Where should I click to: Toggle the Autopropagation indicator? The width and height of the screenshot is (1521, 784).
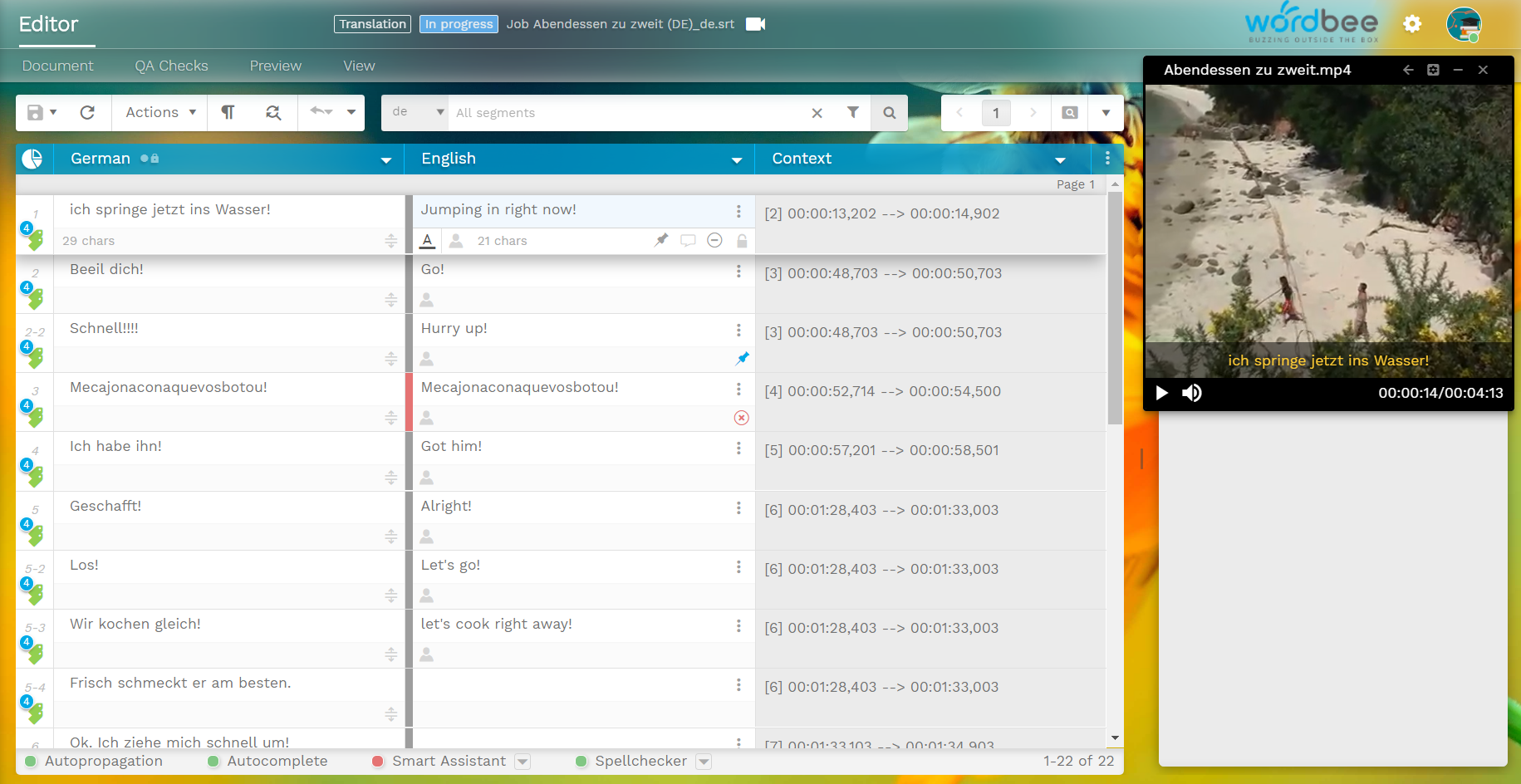tap(32, 761)
